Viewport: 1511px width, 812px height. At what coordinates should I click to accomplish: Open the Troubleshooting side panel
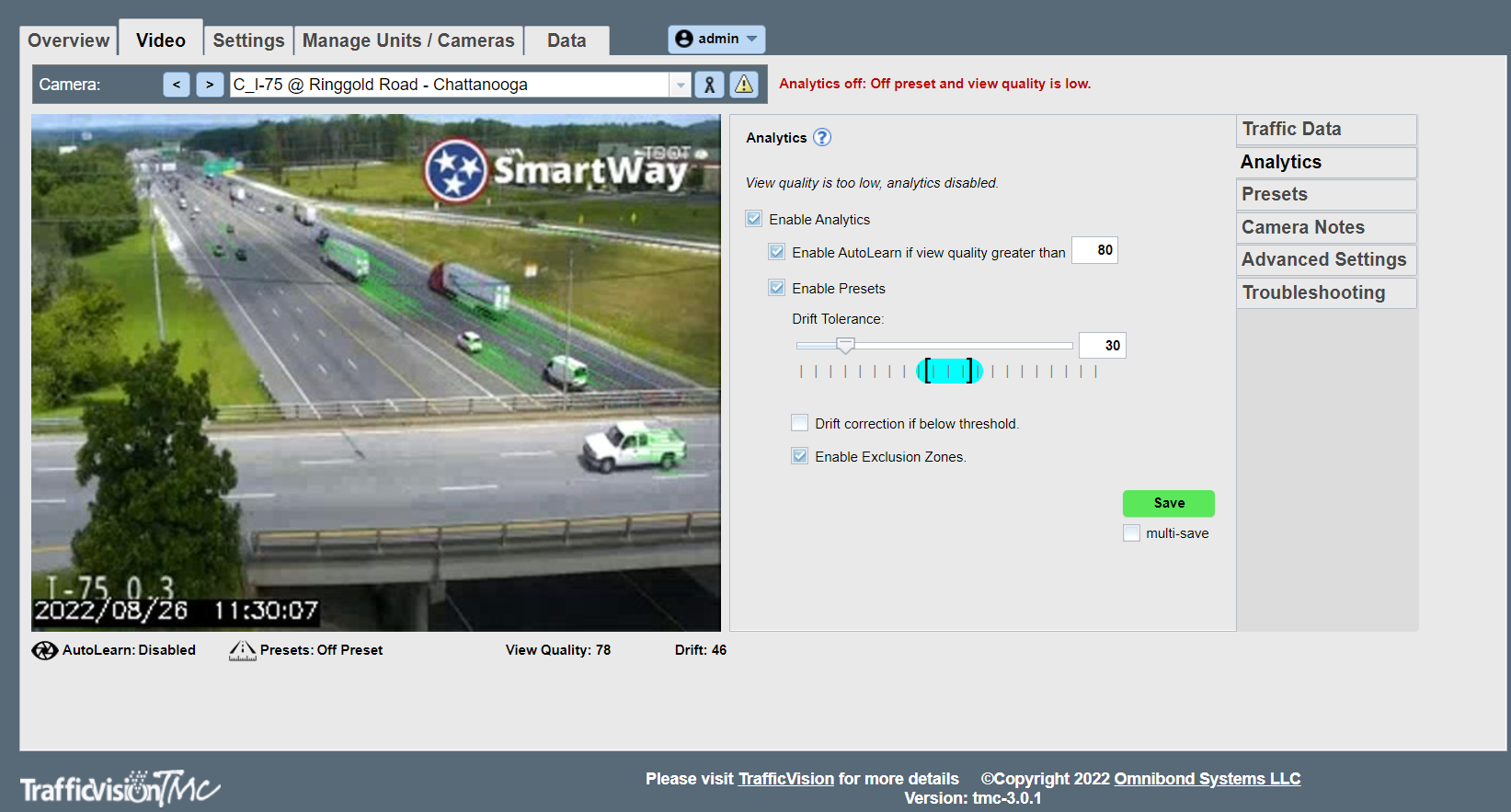coord(1326,292)
